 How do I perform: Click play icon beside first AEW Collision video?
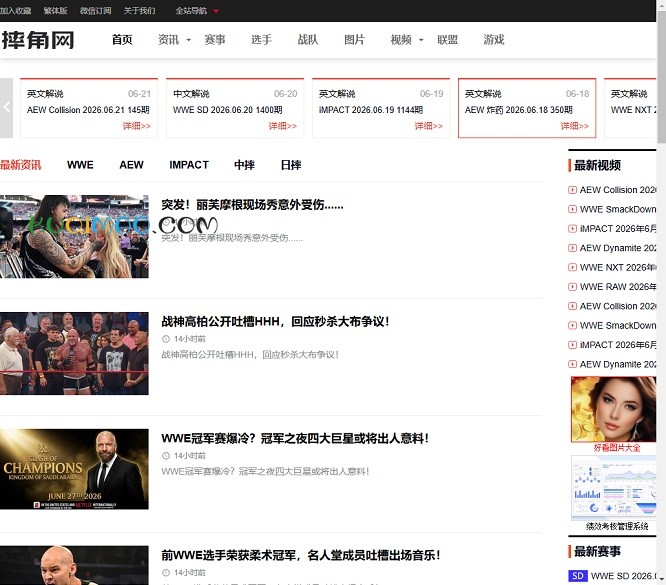[x=573, y=190]
